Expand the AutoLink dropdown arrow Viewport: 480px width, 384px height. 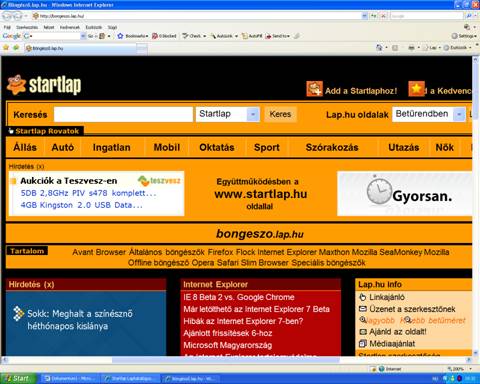click(x=236, y=36)
